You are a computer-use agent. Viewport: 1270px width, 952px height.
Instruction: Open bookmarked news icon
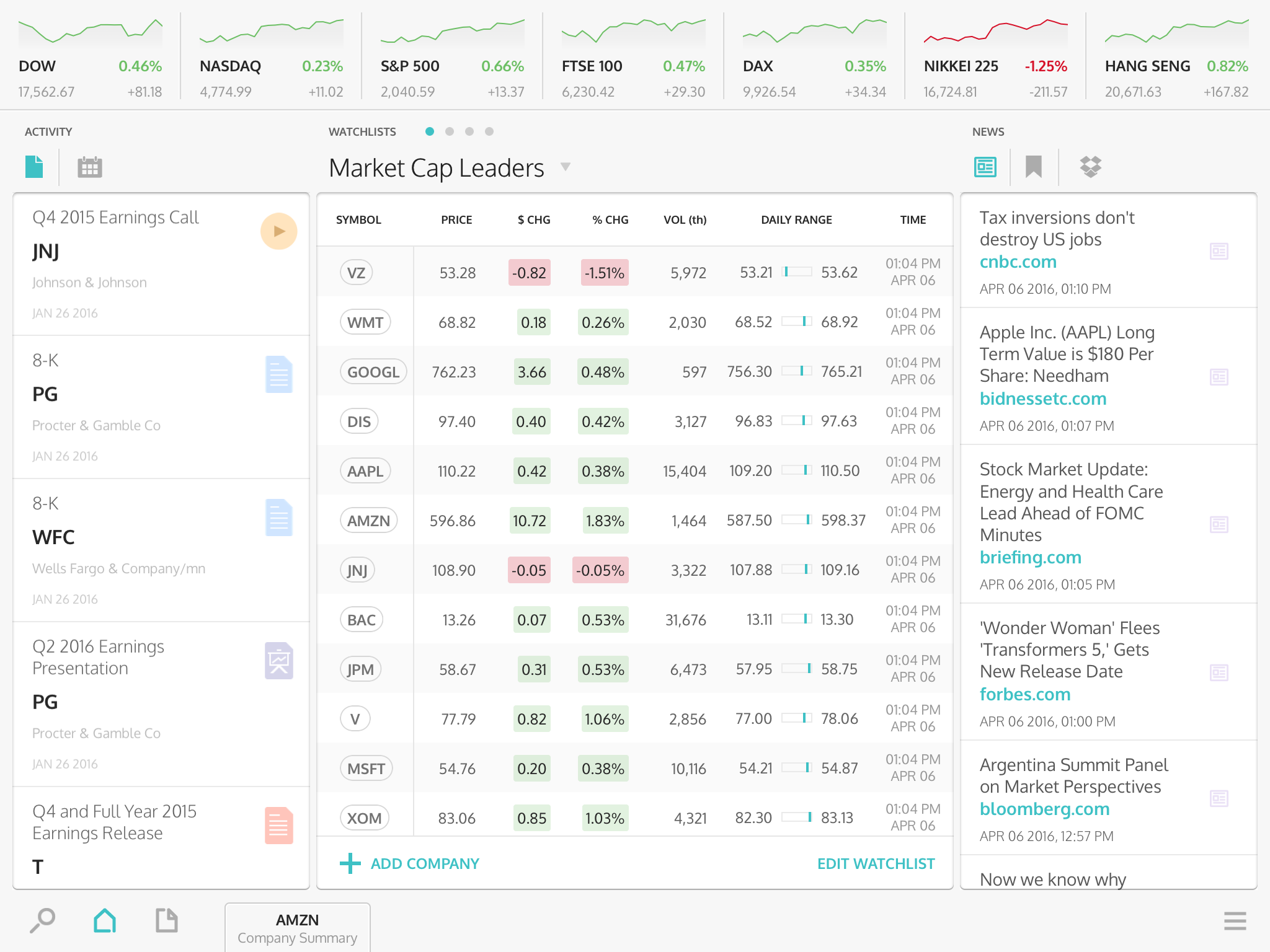(x=1034, y=167)
